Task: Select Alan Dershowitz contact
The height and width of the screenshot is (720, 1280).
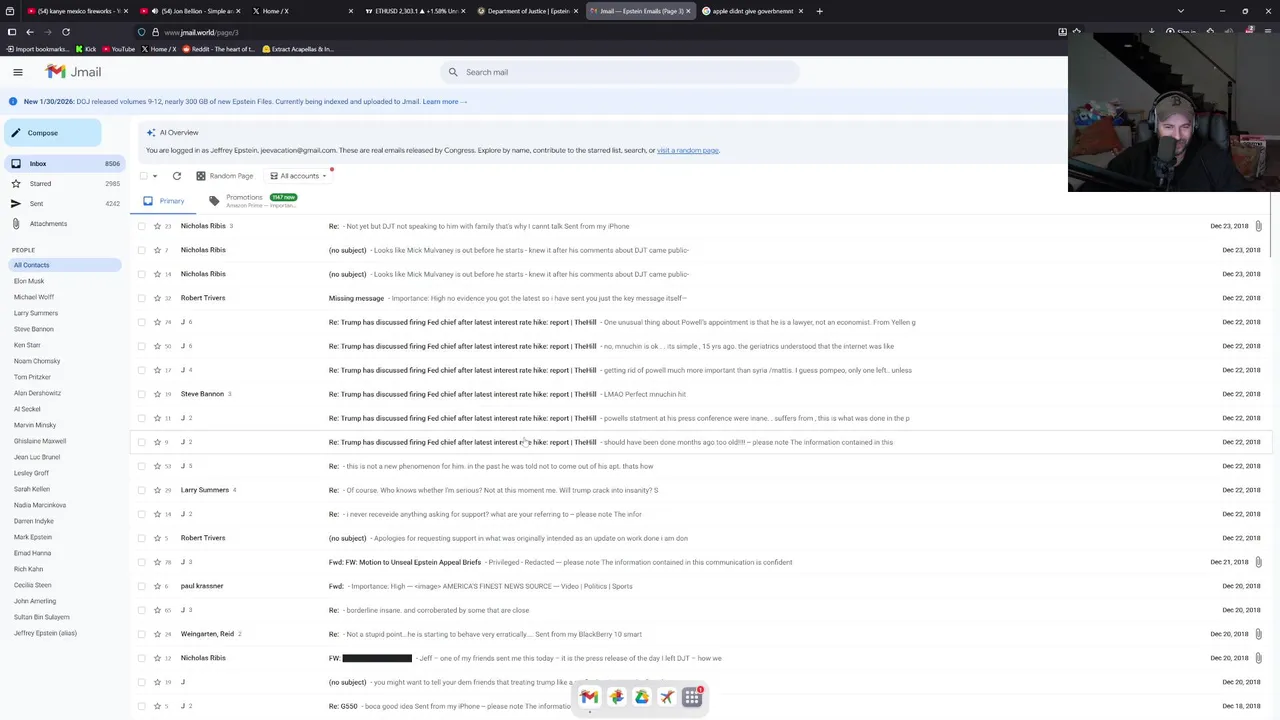Action: click(x=37, y=393)
